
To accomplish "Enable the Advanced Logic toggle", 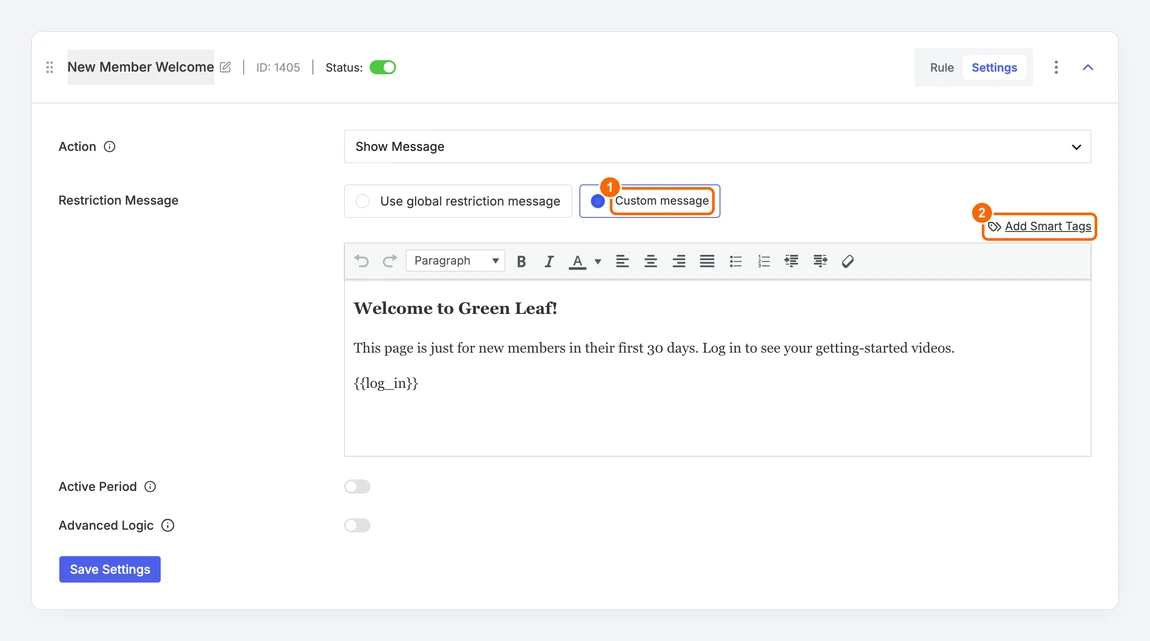I will (357, 526).
